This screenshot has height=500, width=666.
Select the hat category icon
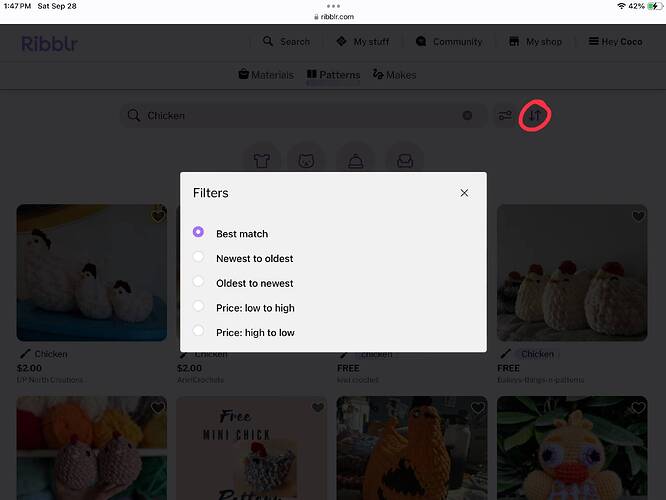point(356,160)
